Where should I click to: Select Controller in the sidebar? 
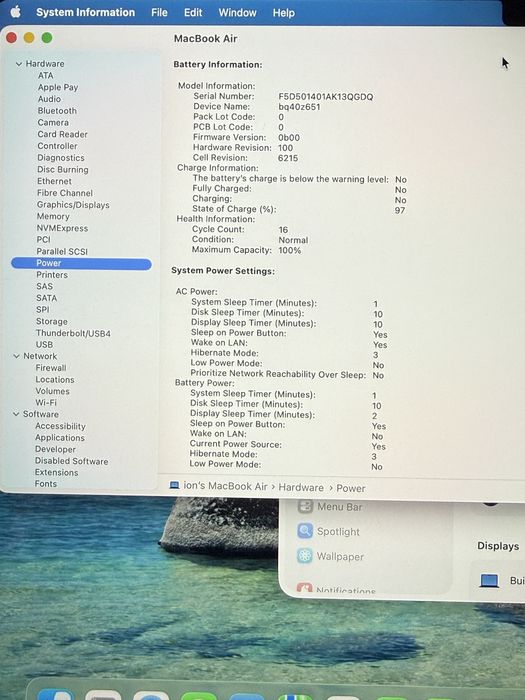(57, 146)
